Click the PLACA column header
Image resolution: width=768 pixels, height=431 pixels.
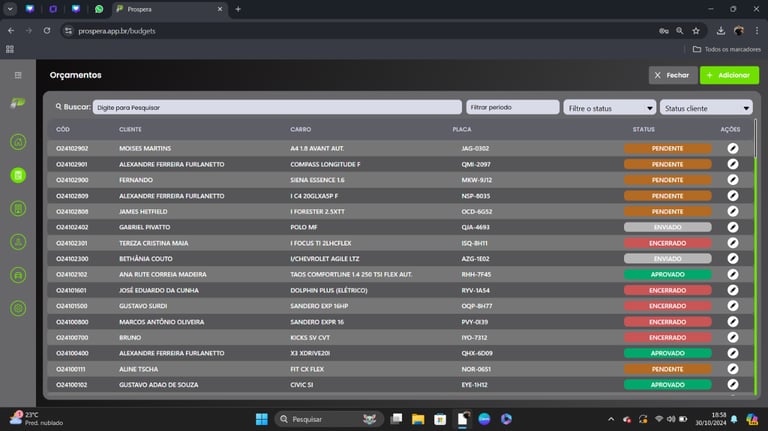[462, 129]
